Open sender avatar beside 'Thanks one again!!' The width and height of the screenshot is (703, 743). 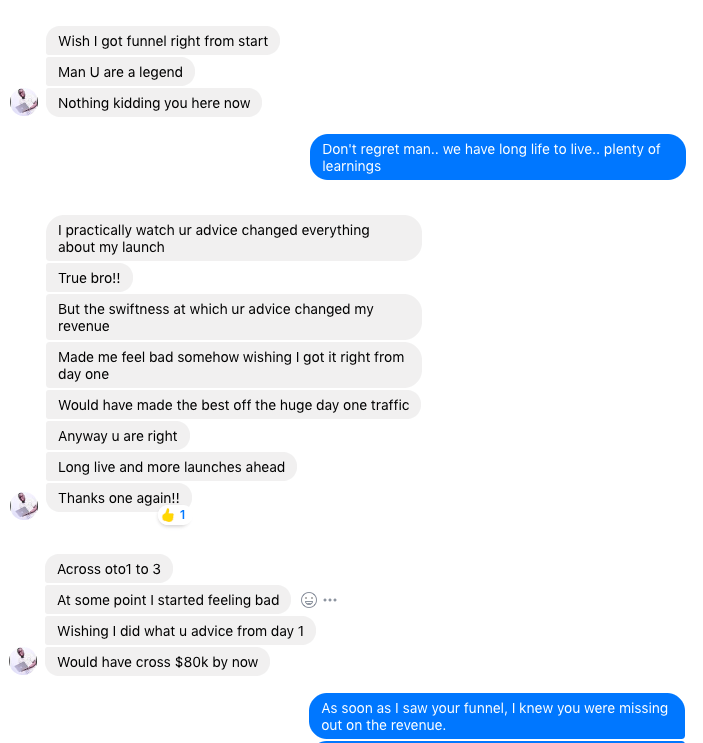24,506
